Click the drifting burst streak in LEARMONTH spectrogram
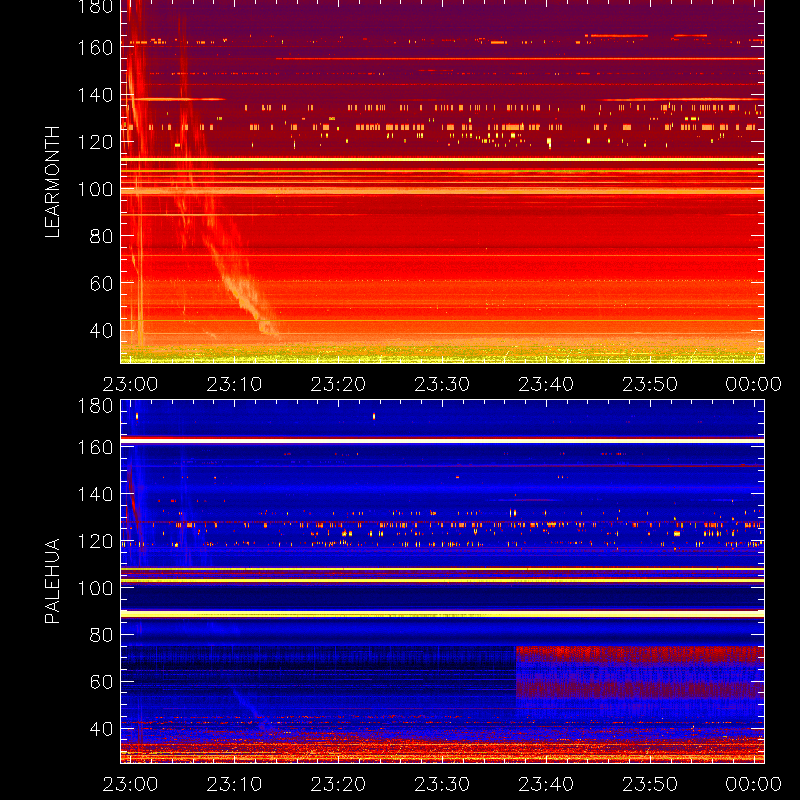This screenshot has width=800, height=800. 240,286
